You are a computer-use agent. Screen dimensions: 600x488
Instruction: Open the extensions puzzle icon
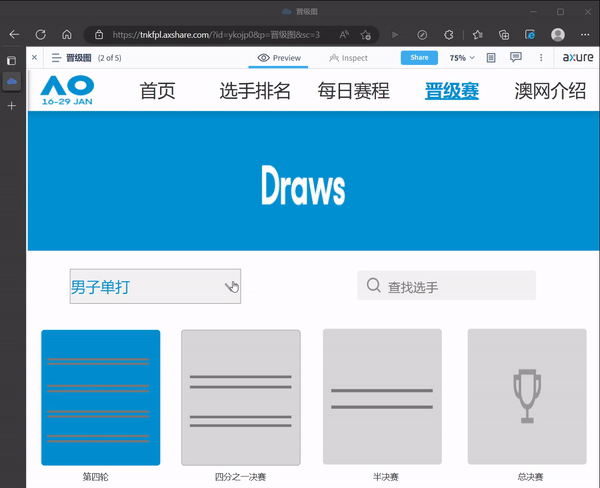point(449,35)
